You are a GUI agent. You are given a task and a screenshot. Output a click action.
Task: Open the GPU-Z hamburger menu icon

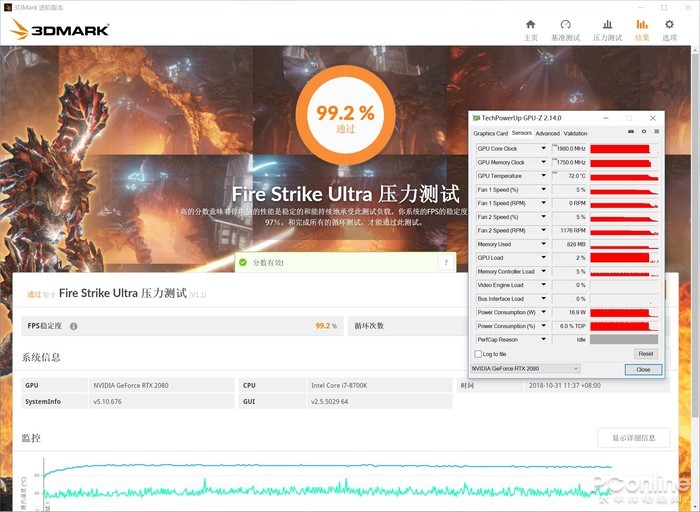(655, 132)
